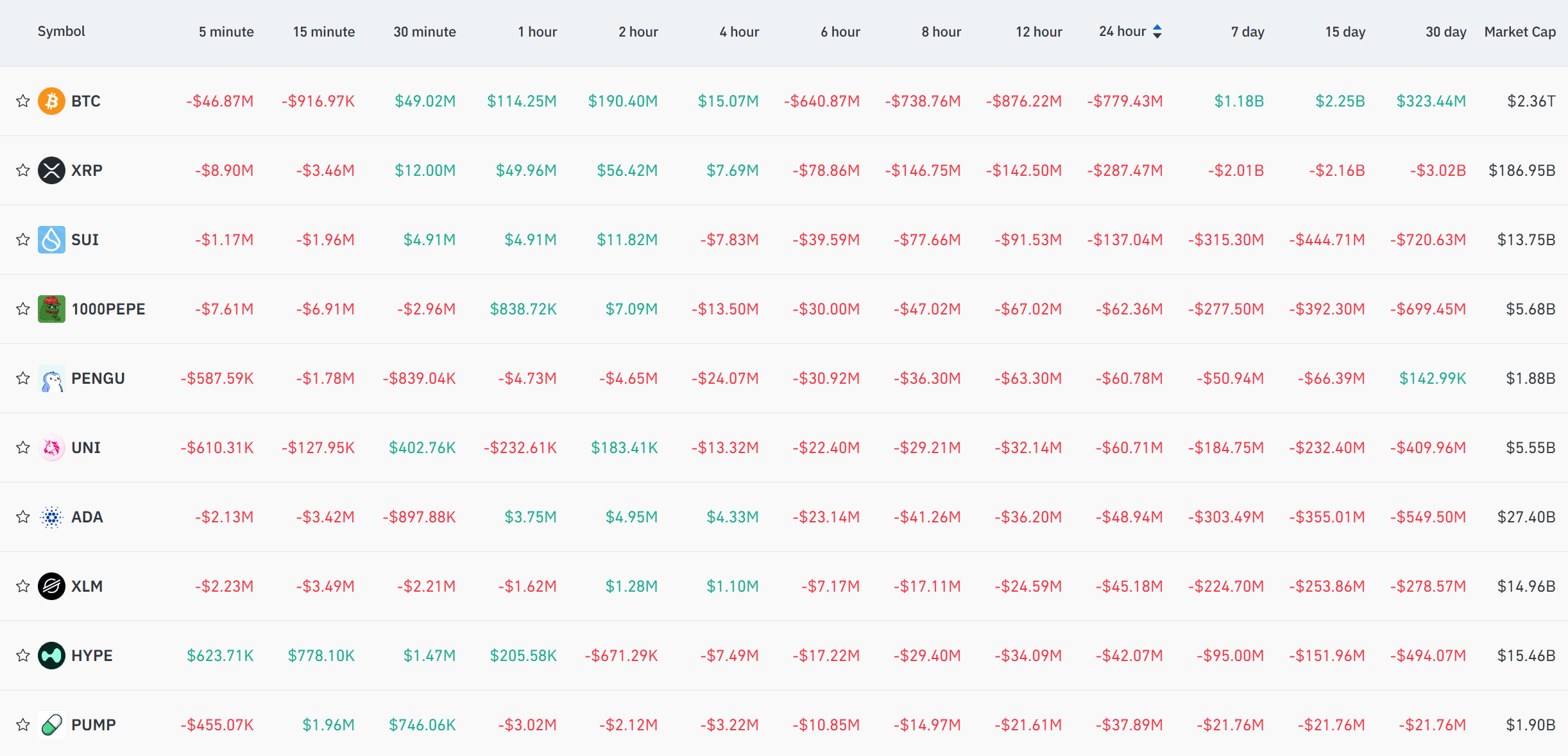This screenshot has height=756, width=1568.
Task: Open the BTC symbol link
Action: [x=86, y=101]
